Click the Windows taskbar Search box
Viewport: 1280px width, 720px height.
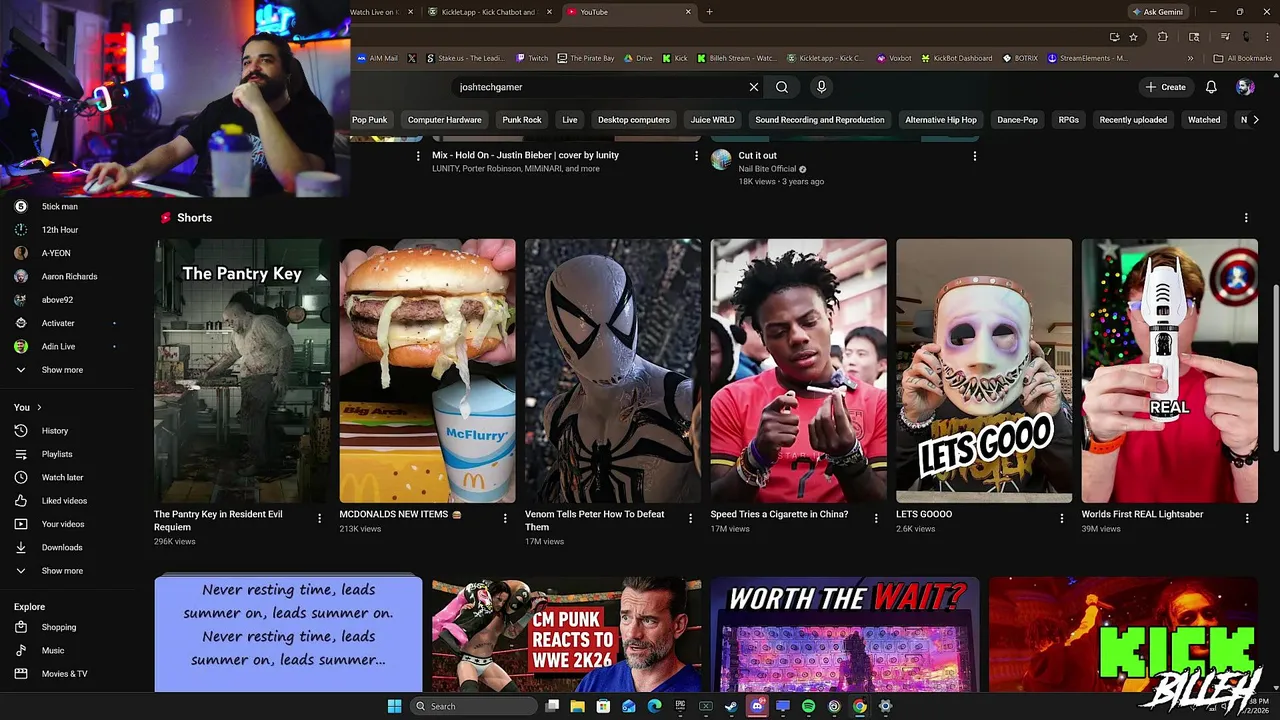[x=473, y=706]
